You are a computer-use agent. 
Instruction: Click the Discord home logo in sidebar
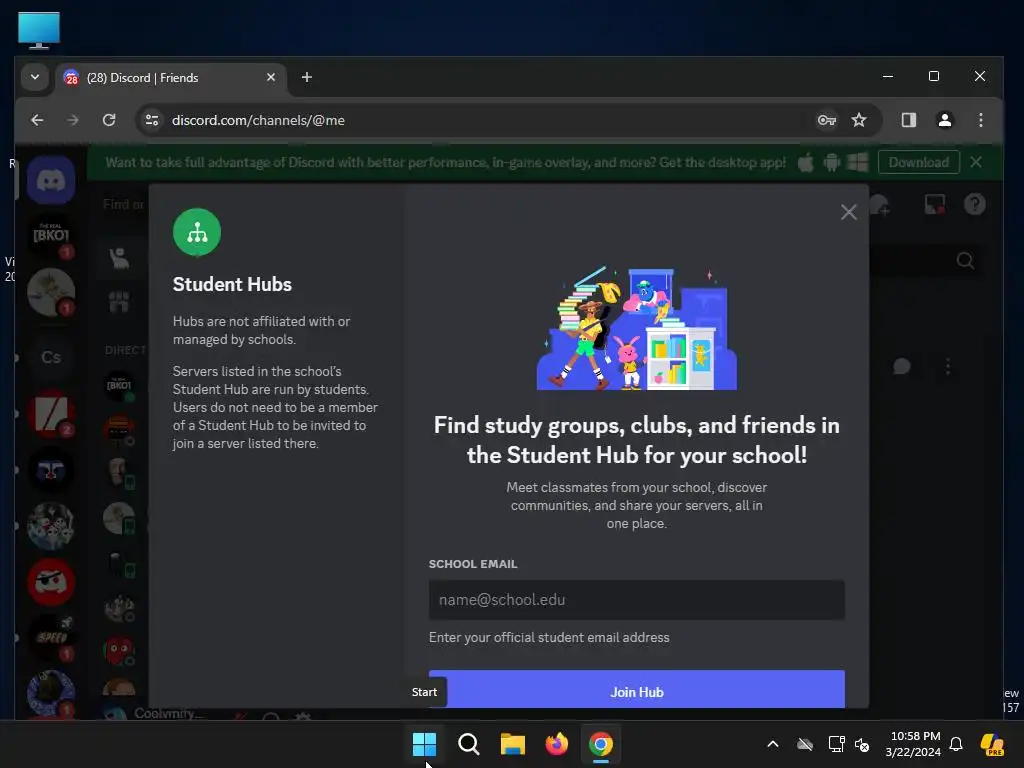pos(51,180)
